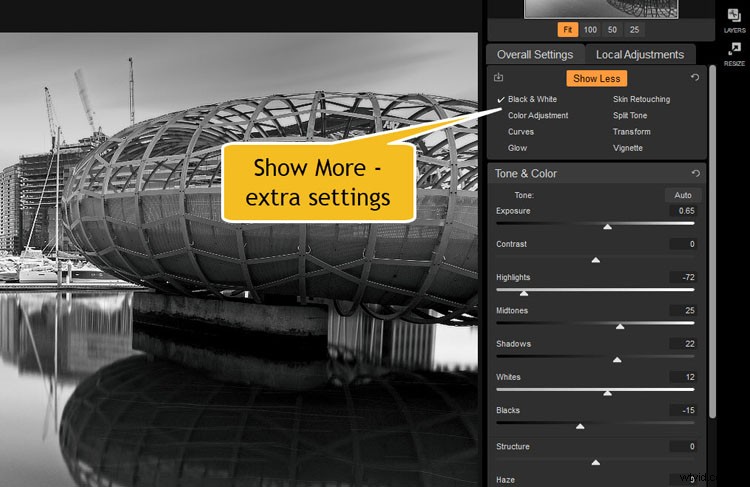750x487 pixels.
Task: Click the Contrast value field
Action: 683,244
